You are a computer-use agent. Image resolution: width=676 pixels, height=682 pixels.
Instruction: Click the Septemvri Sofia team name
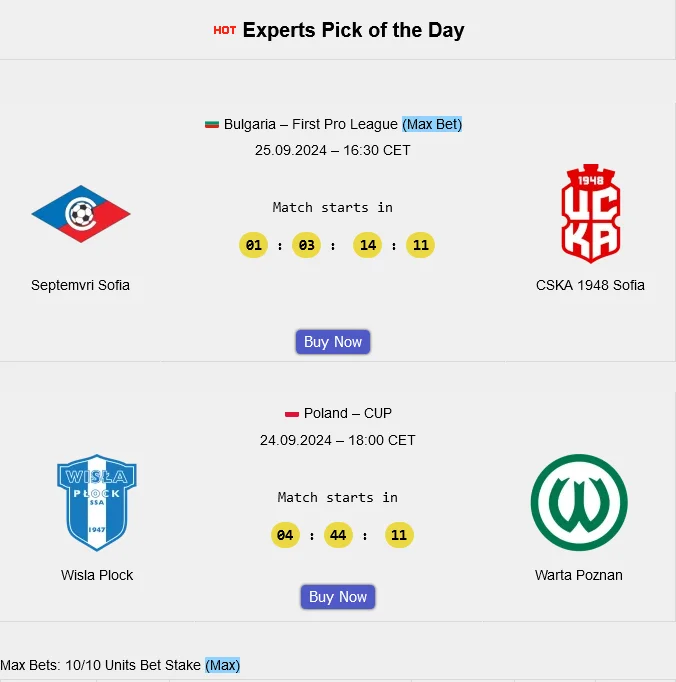80,285
